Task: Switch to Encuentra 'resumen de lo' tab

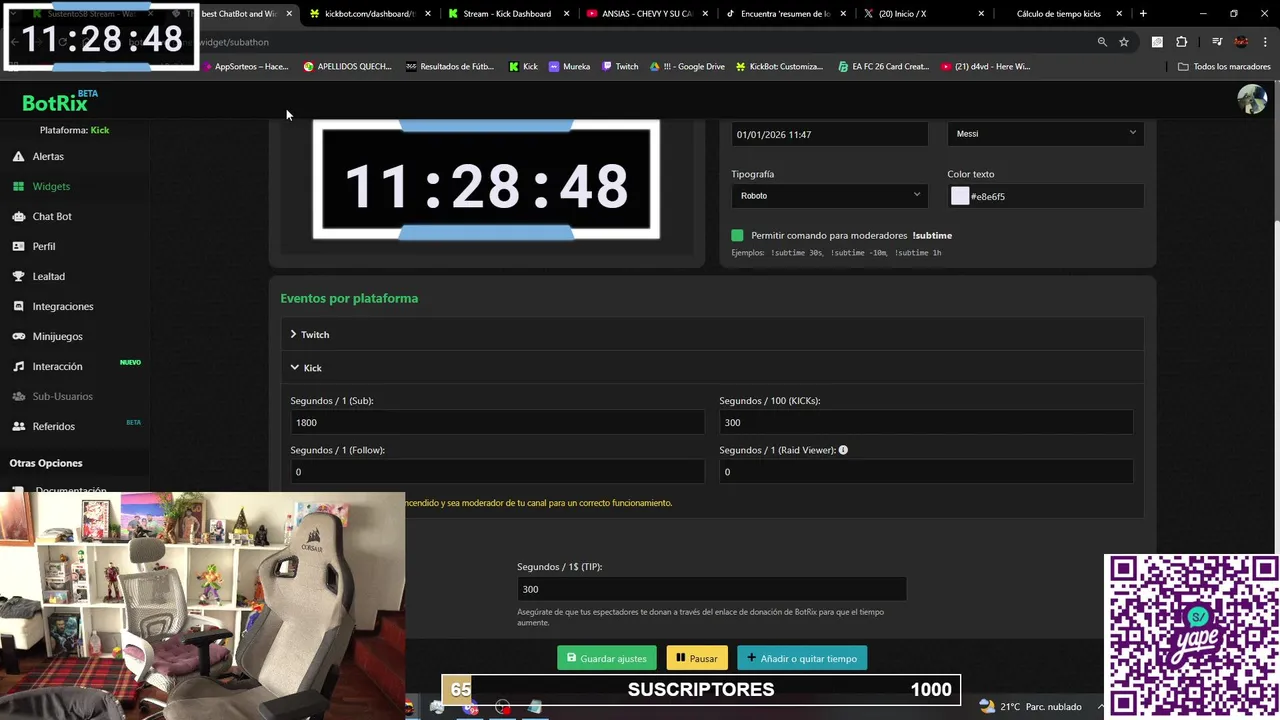Action: [x=785, y=14]
